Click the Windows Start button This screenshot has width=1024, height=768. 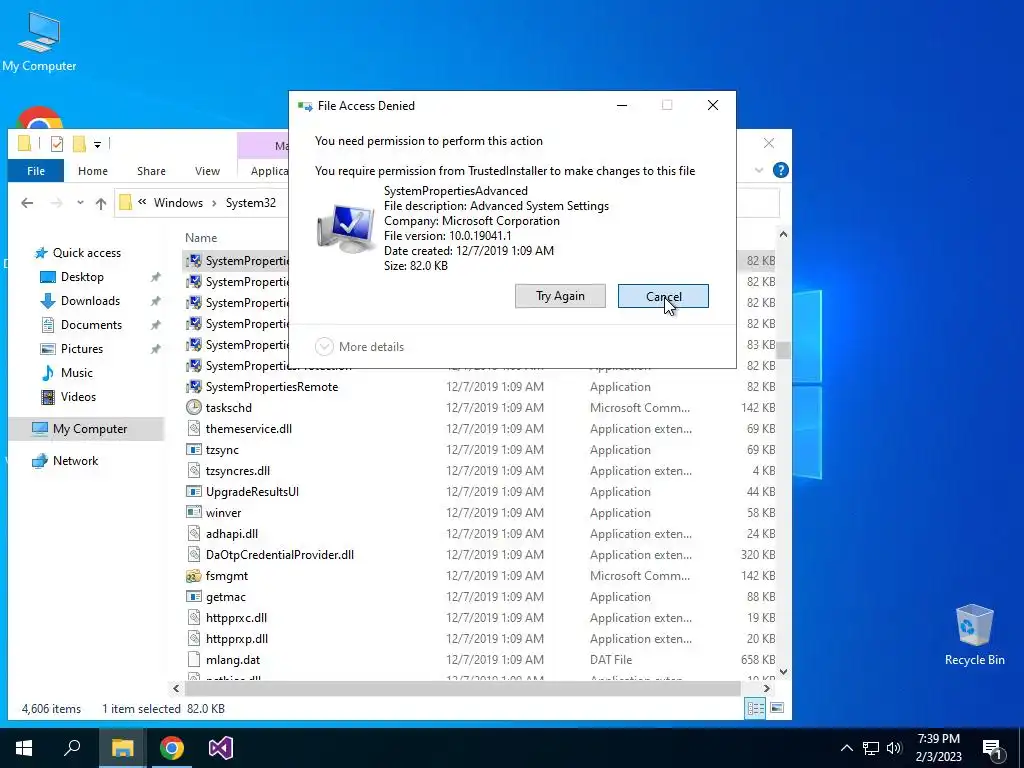click(24, 748)
